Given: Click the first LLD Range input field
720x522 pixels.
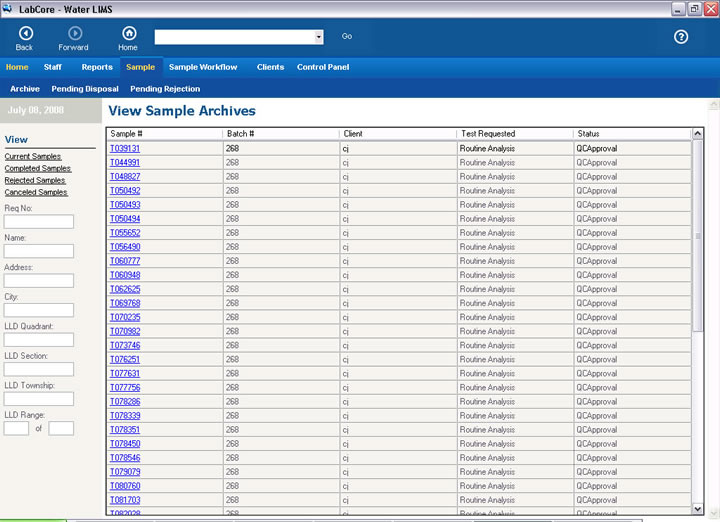Looking at the screenshot, I should click(x=16, y=428).
